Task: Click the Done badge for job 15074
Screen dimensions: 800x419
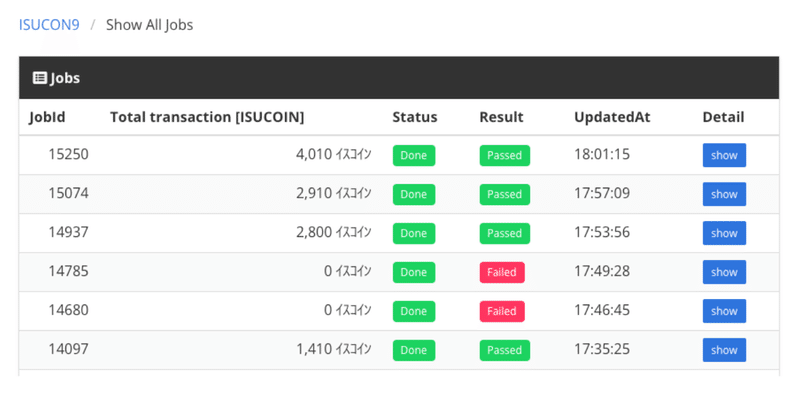Action: coord(414,194)
